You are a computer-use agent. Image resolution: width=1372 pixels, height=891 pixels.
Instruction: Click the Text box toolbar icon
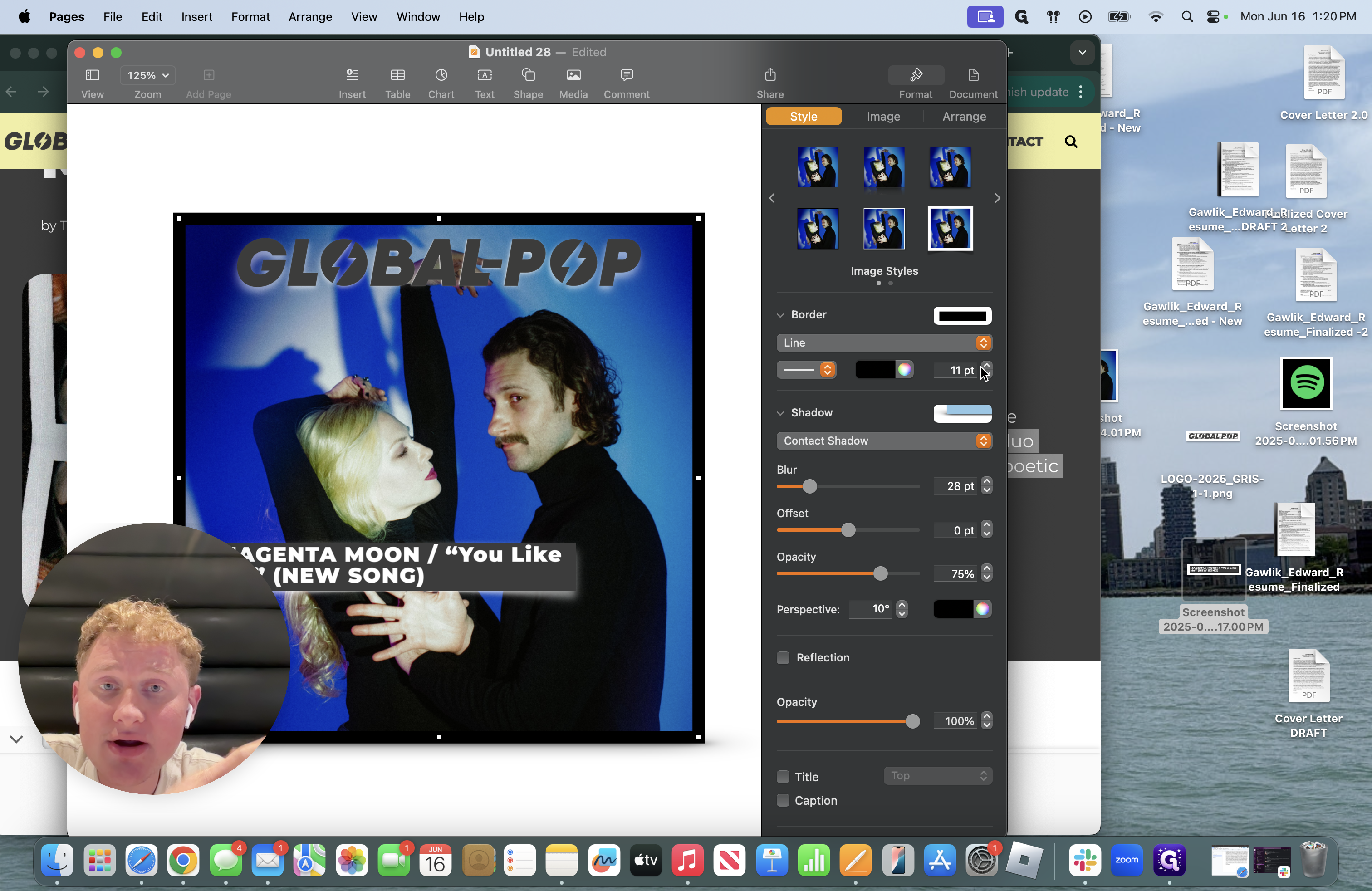tap(485, 75)
